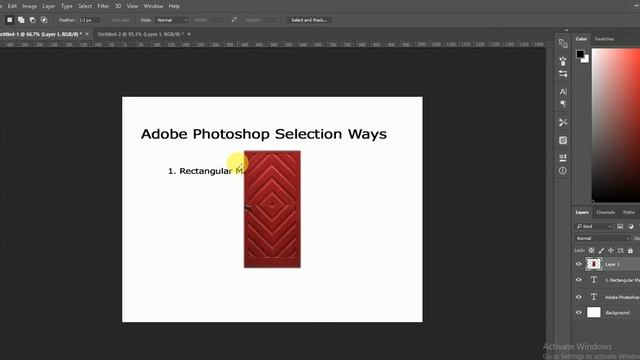640x360 pixels.
Task: Select the Subtract from selection icon
Action: [32, 20]
